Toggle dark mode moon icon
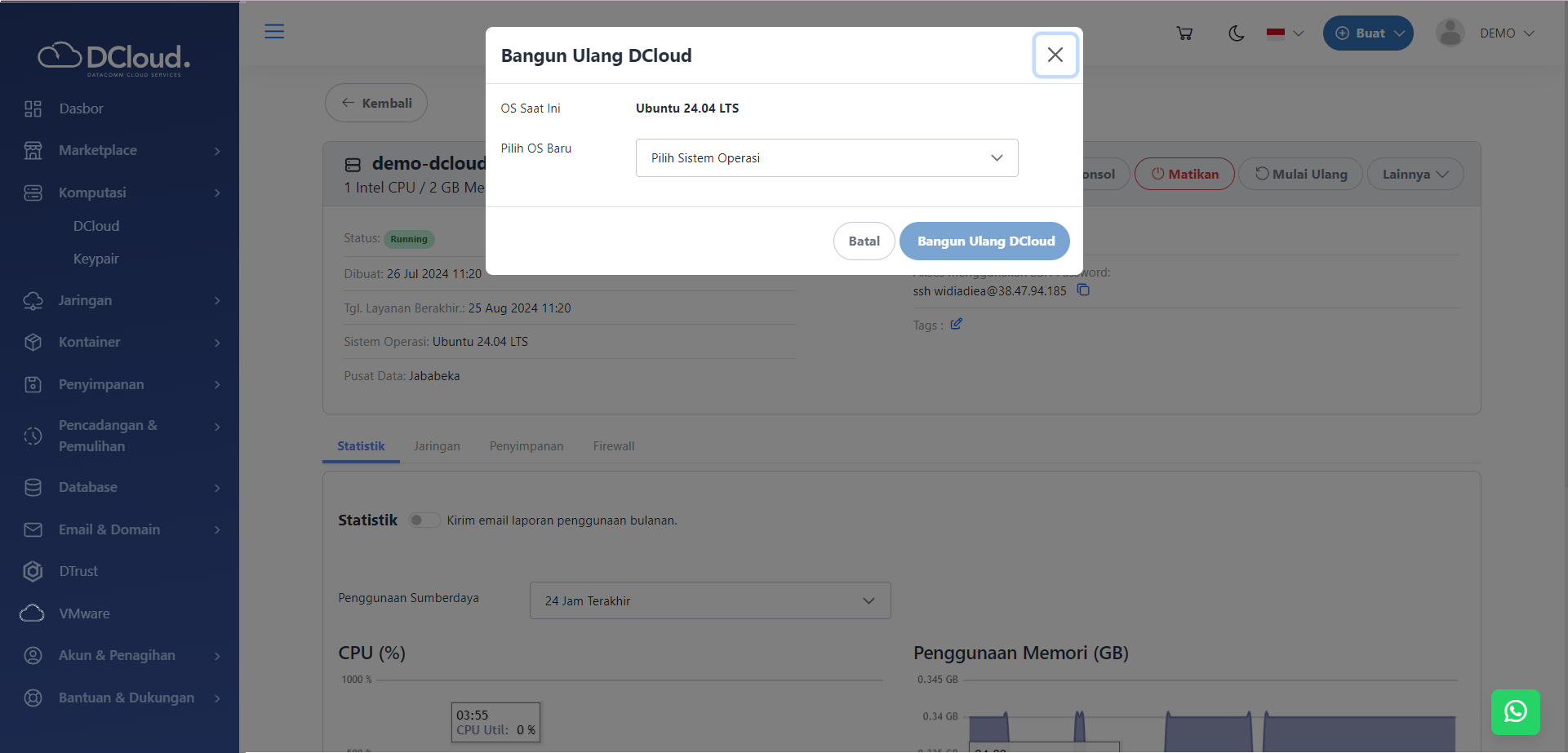 point(1237,33)
